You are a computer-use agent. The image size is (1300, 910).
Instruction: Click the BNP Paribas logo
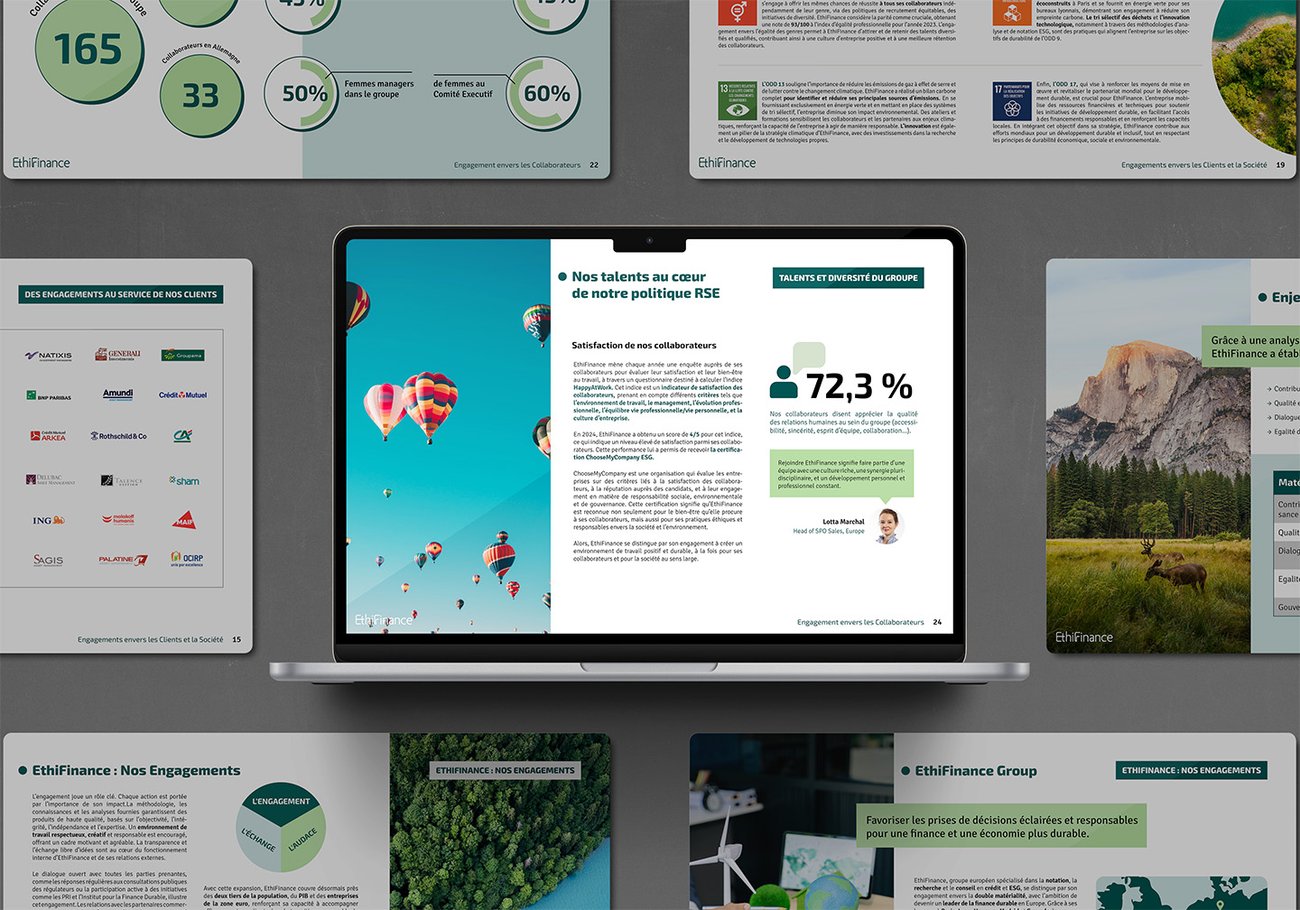click(48, 396)
